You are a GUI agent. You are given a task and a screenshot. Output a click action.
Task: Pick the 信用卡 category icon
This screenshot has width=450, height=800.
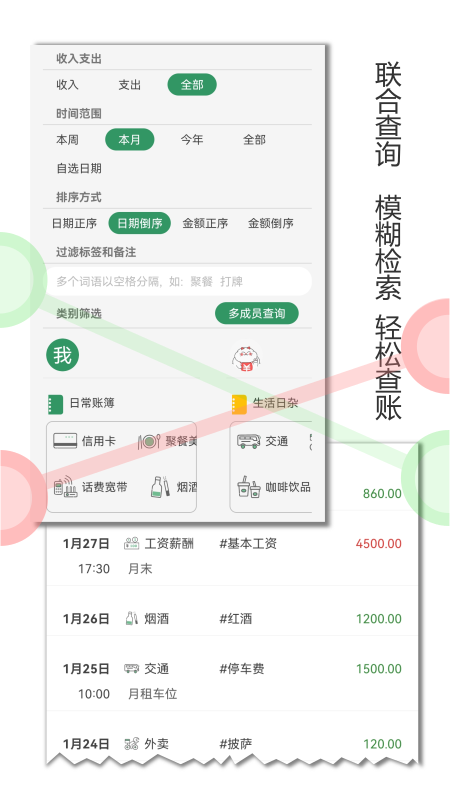point(65,441)
